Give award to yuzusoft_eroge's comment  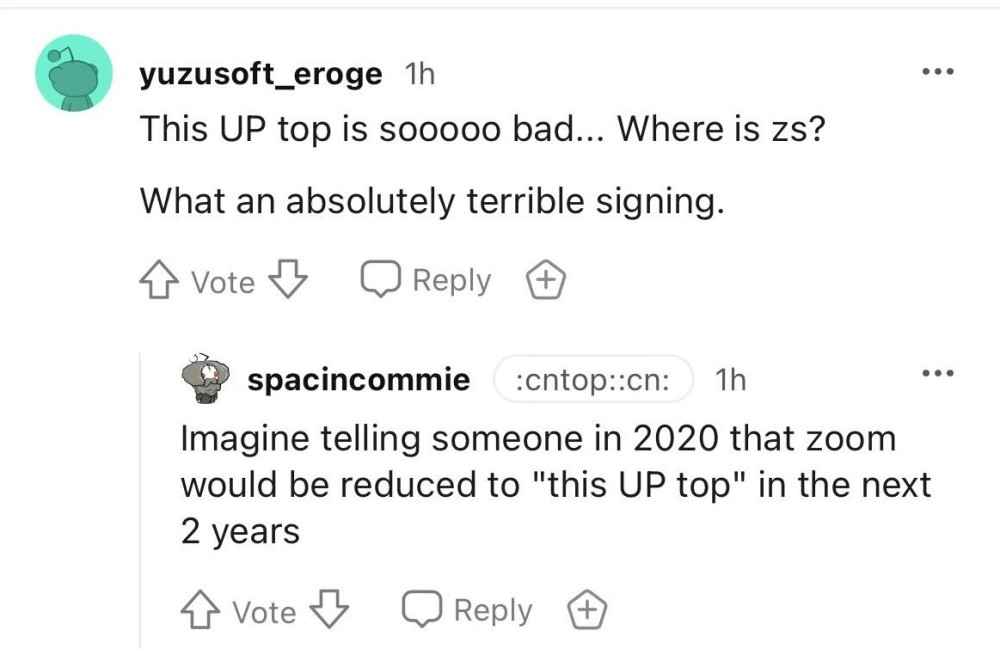point(546,282)
